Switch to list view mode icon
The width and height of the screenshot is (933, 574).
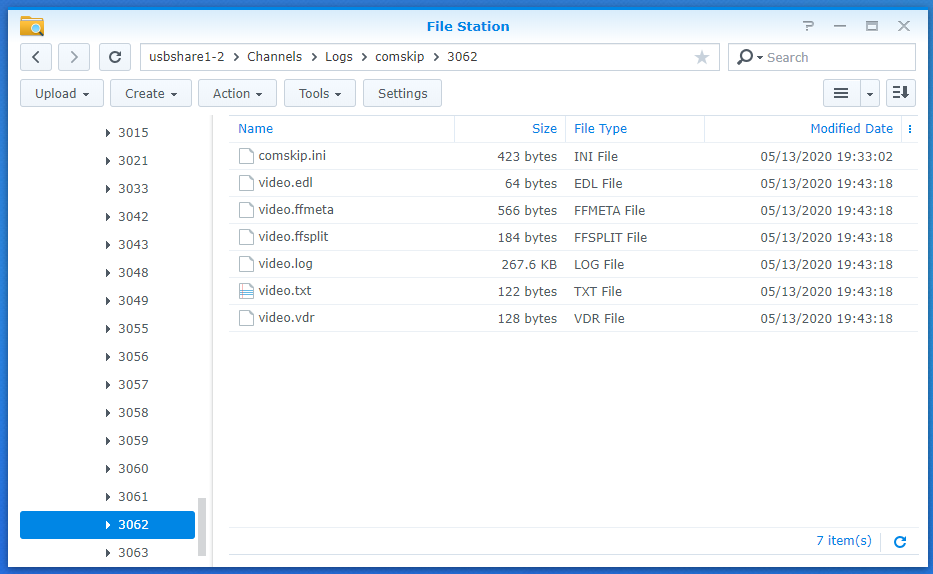(x=841, y=93)
